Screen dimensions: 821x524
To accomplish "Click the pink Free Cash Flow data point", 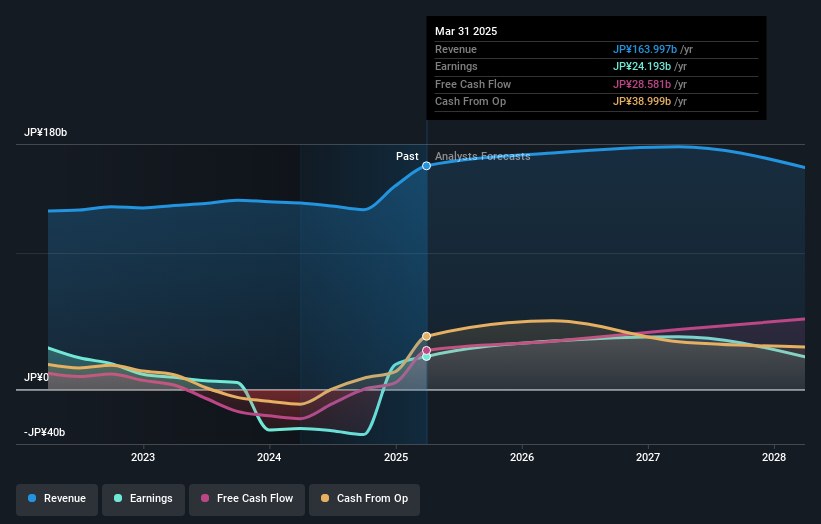I will (x=427, y=351).
